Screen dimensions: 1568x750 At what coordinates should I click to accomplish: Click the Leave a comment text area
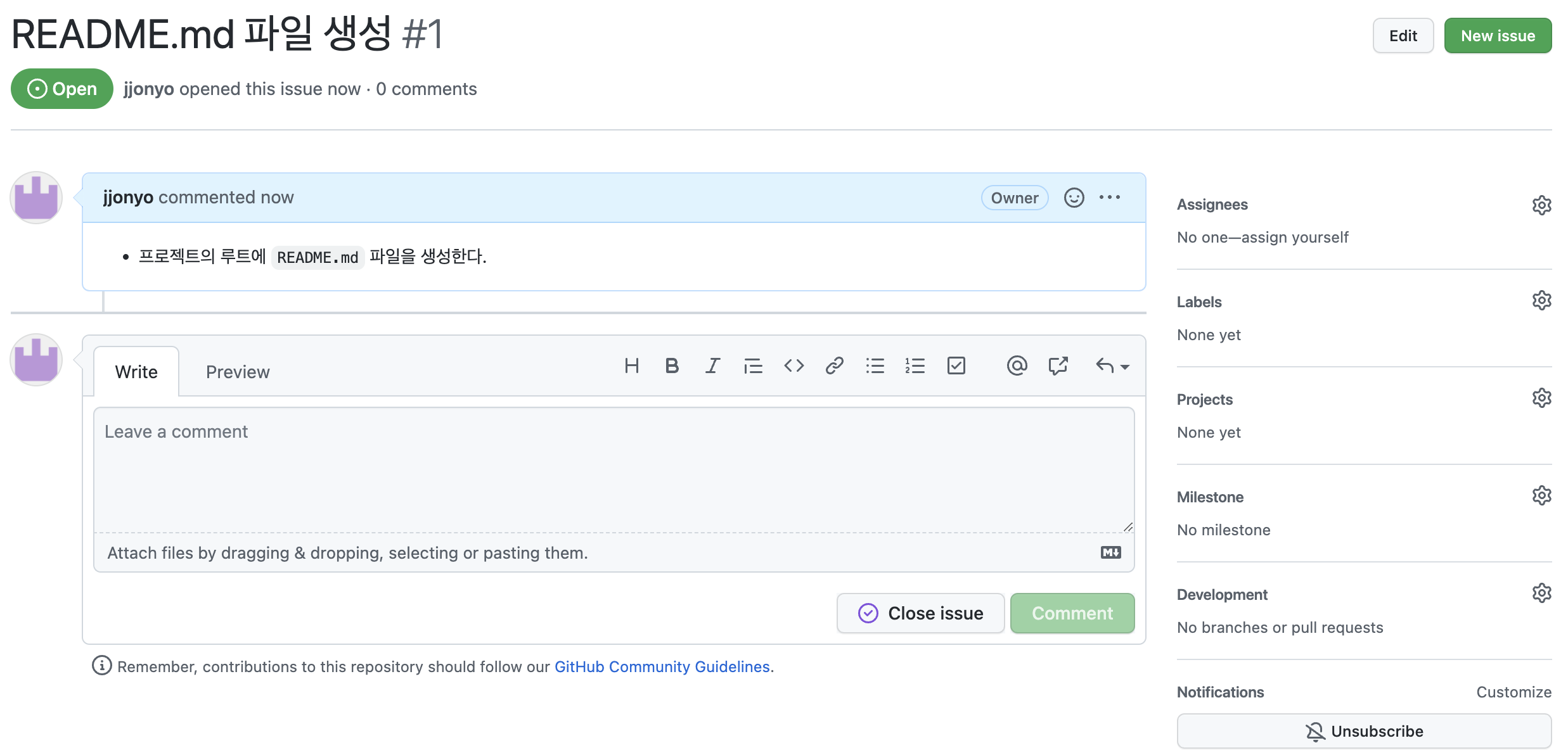tap(614, 470)
